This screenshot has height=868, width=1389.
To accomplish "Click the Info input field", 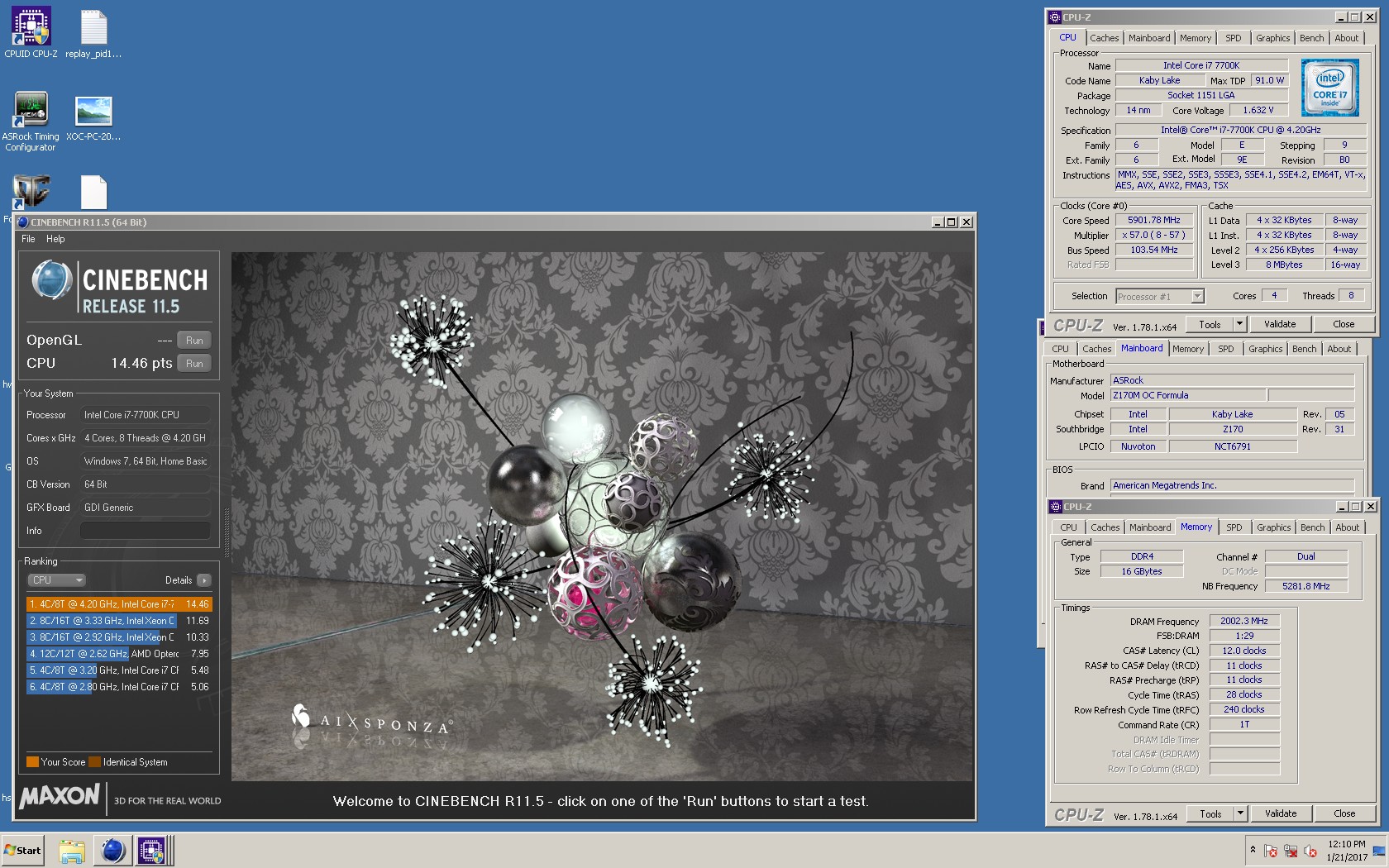I will (145, 531).
